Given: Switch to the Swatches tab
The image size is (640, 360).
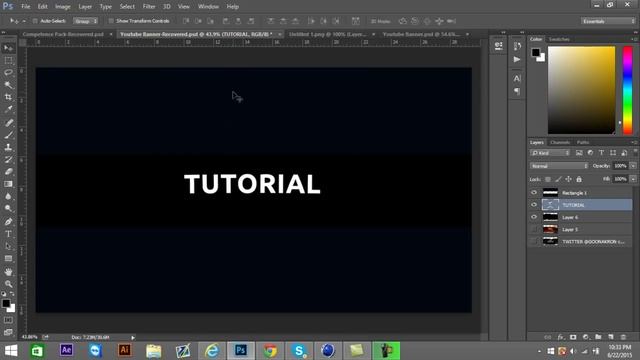Looking at the screenshot, I should pyautogui.click(x=559, y=39).
